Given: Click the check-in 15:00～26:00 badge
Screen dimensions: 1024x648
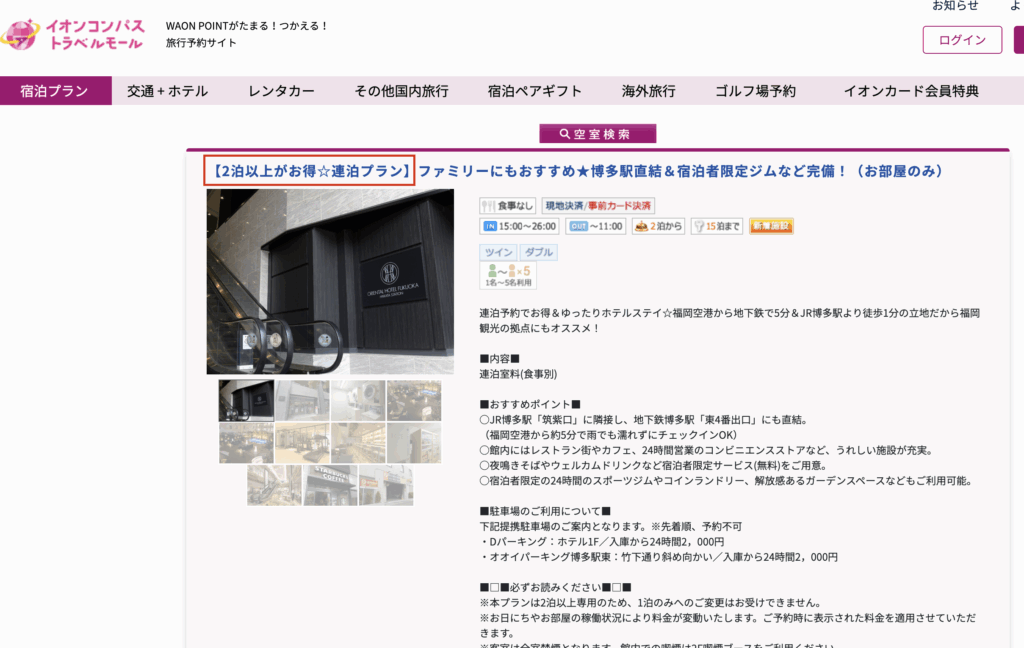Looking at the screenshot, I should 520,226.
